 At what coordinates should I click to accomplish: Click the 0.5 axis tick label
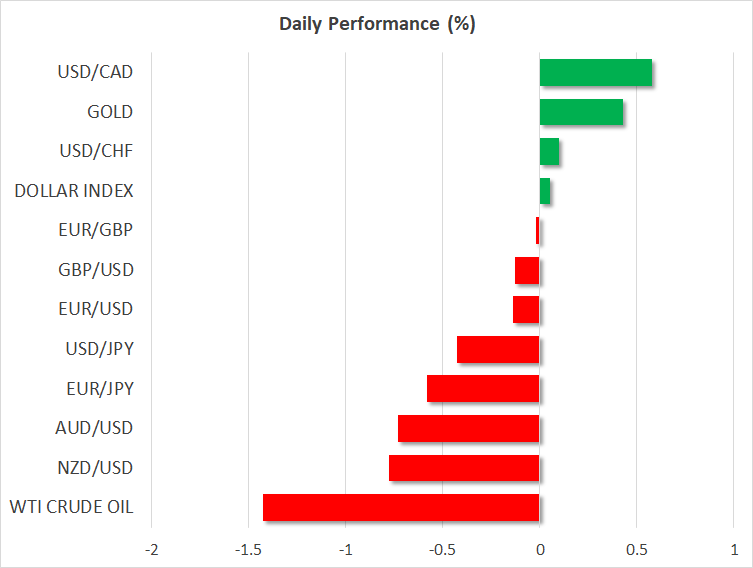[636, 550]
